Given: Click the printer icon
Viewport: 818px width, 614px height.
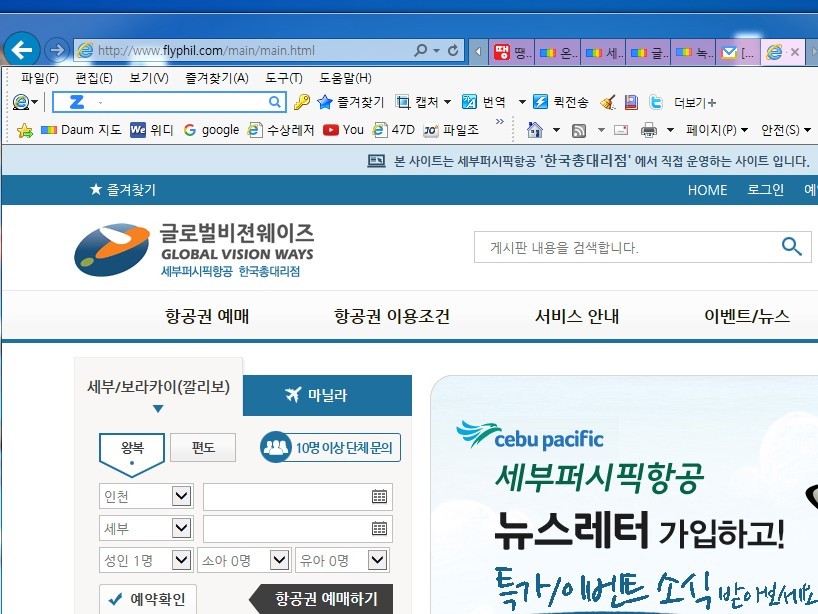Looking at the screenshot, I should (648, 129).
